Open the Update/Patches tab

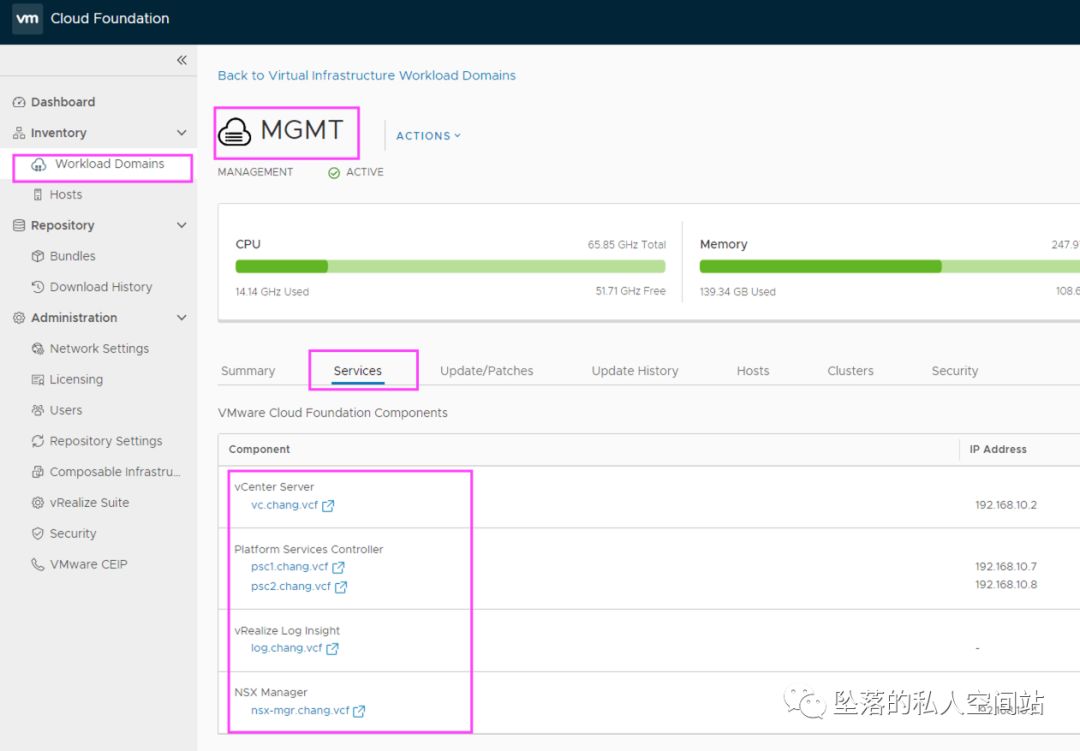[486, 371]
